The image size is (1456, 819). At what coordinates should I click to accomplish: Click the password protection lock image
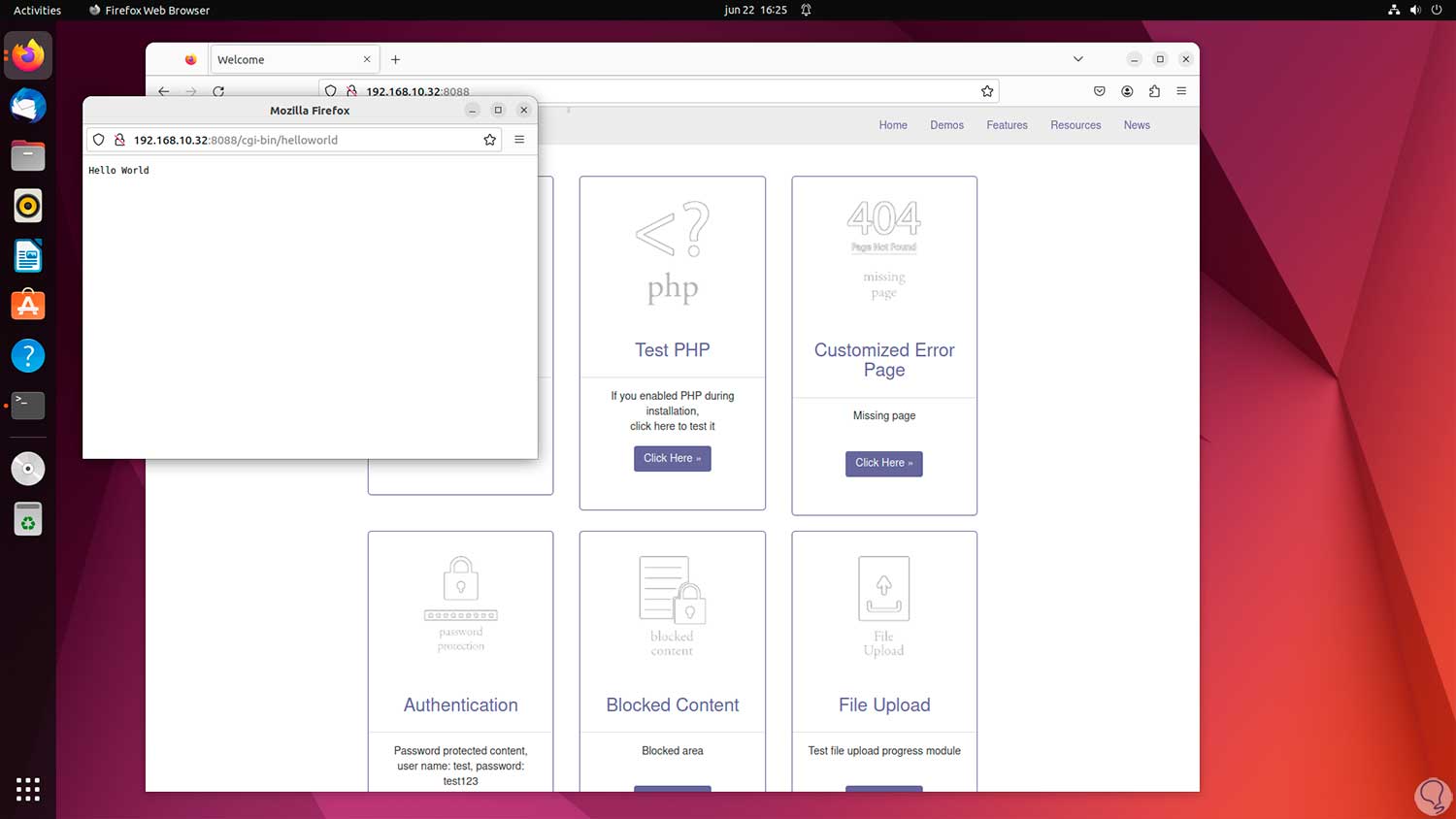[461, 604]
